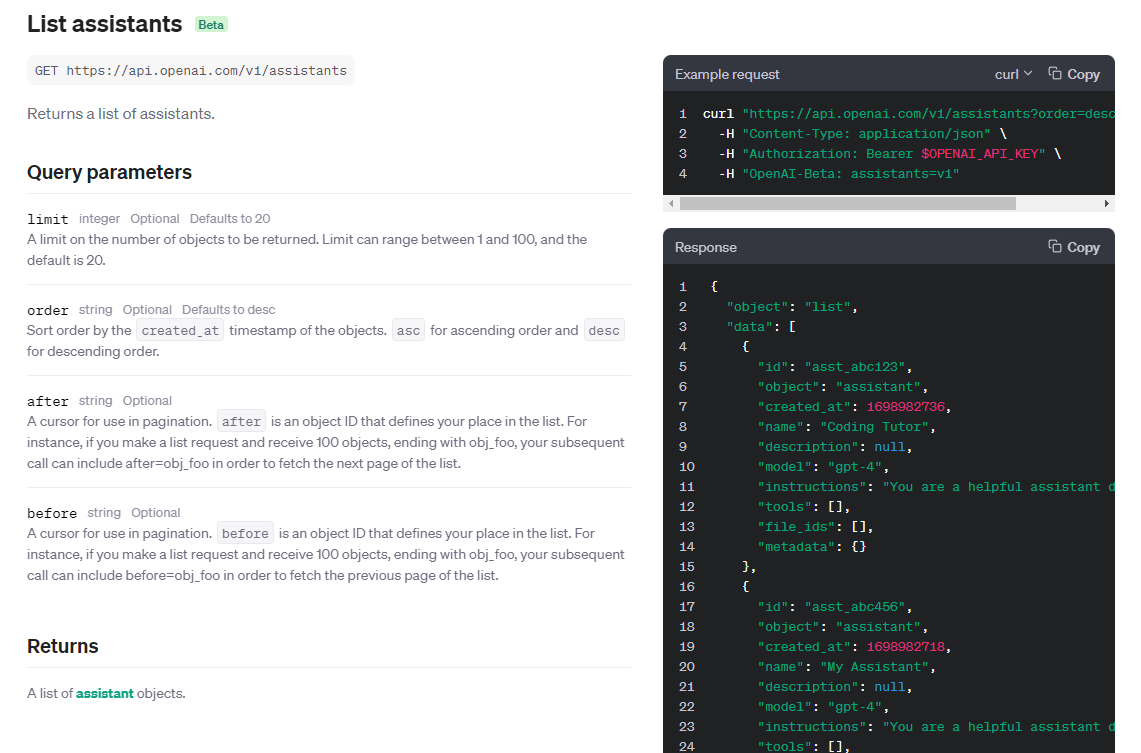Image resolution: width=1141 pixels, height=753 pixels.
Task: Click the Content-Type header line
Action: [x=862, y=134]
